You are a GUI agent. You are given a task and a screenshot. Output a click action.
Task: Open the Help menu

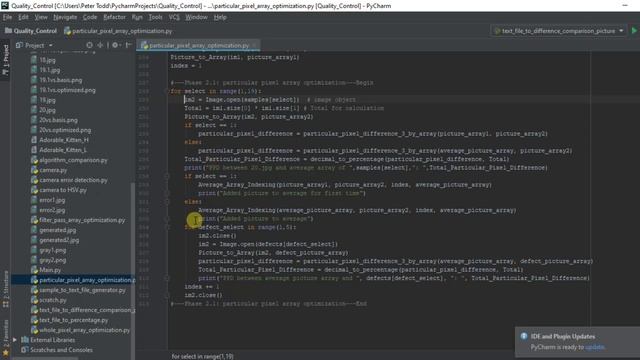pos(220,17)
